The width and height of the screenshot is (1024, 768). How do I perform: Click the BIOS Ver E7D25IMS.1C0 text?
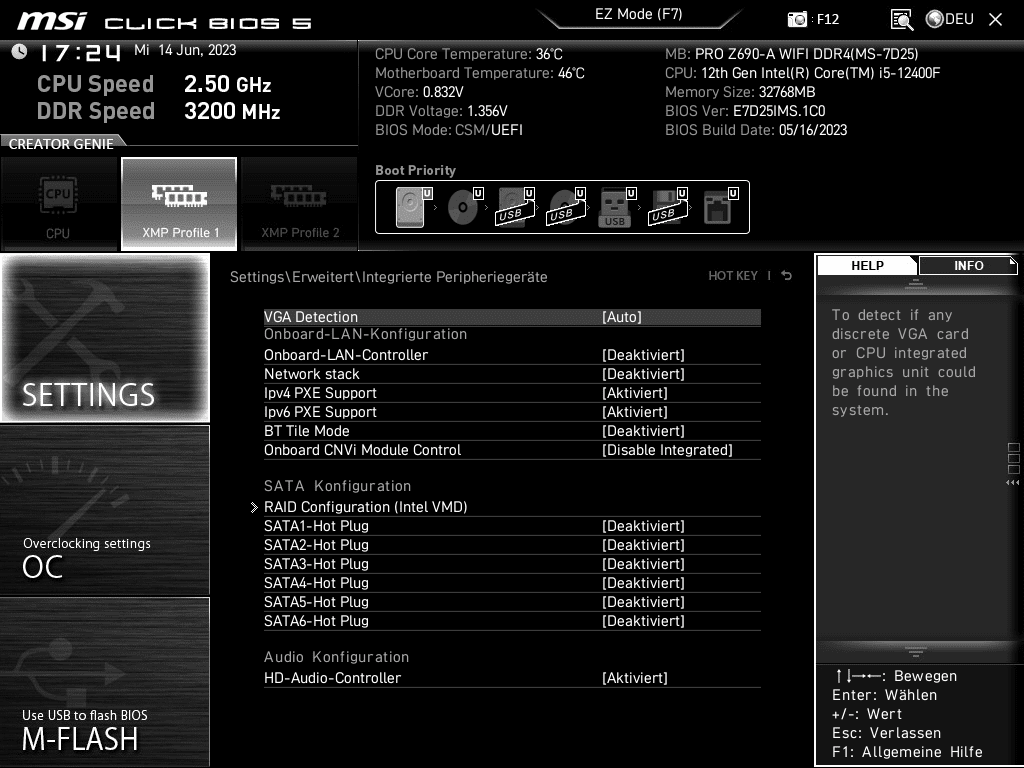tap(745, 110)
